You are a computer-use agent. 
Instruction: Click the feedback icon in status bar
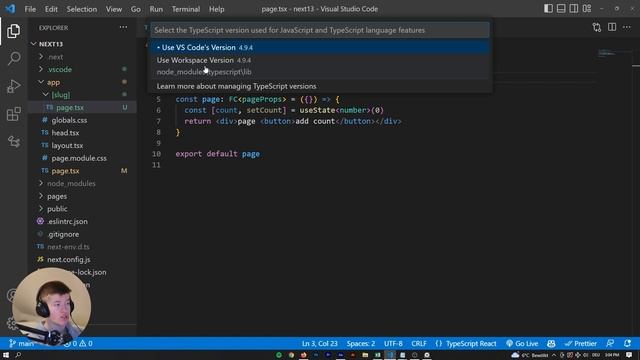[x=610, y=344]
